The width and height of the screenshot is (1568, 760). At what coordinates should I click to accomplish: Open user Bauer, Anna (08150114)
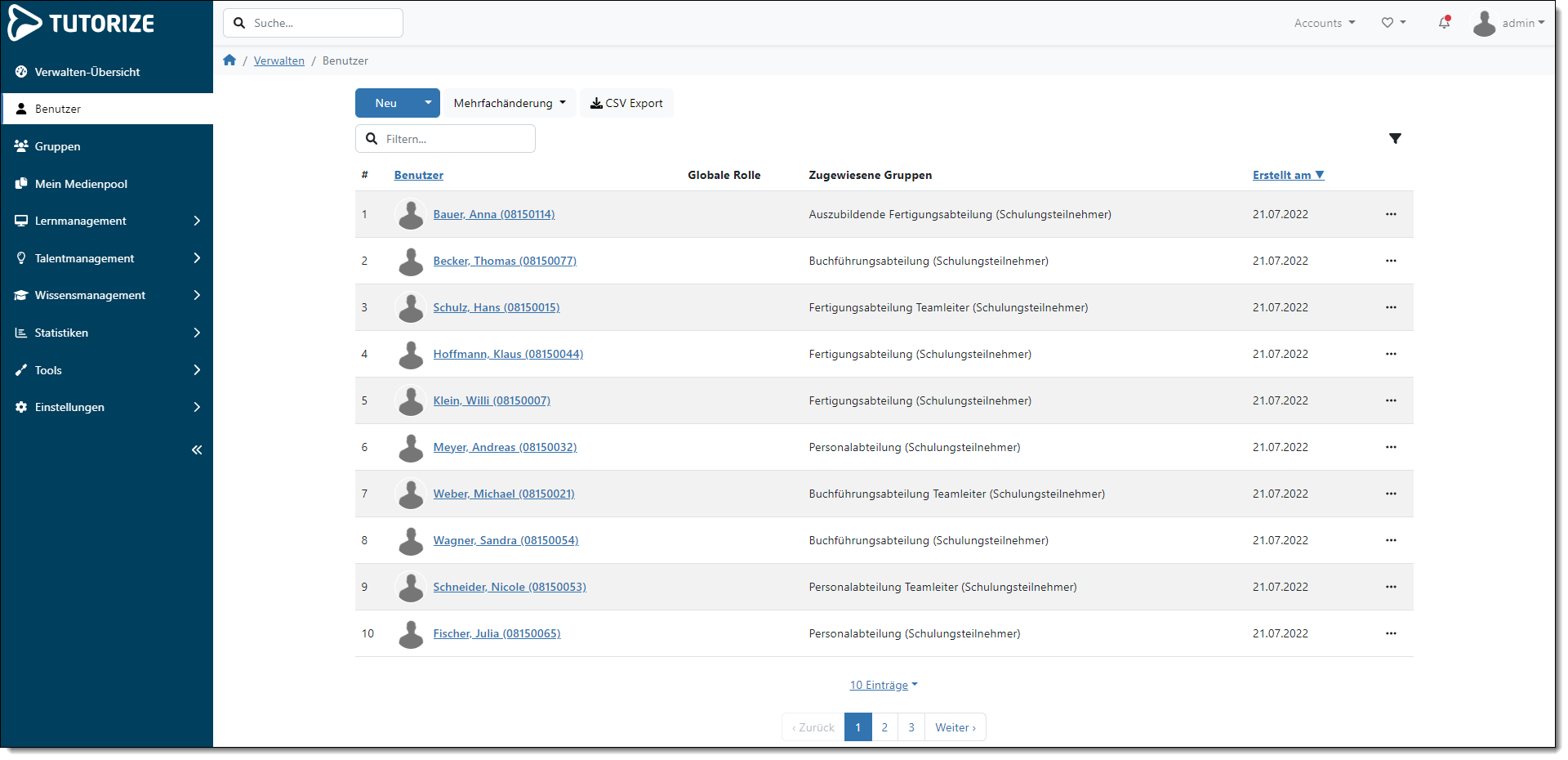click(x=493, y=214)
